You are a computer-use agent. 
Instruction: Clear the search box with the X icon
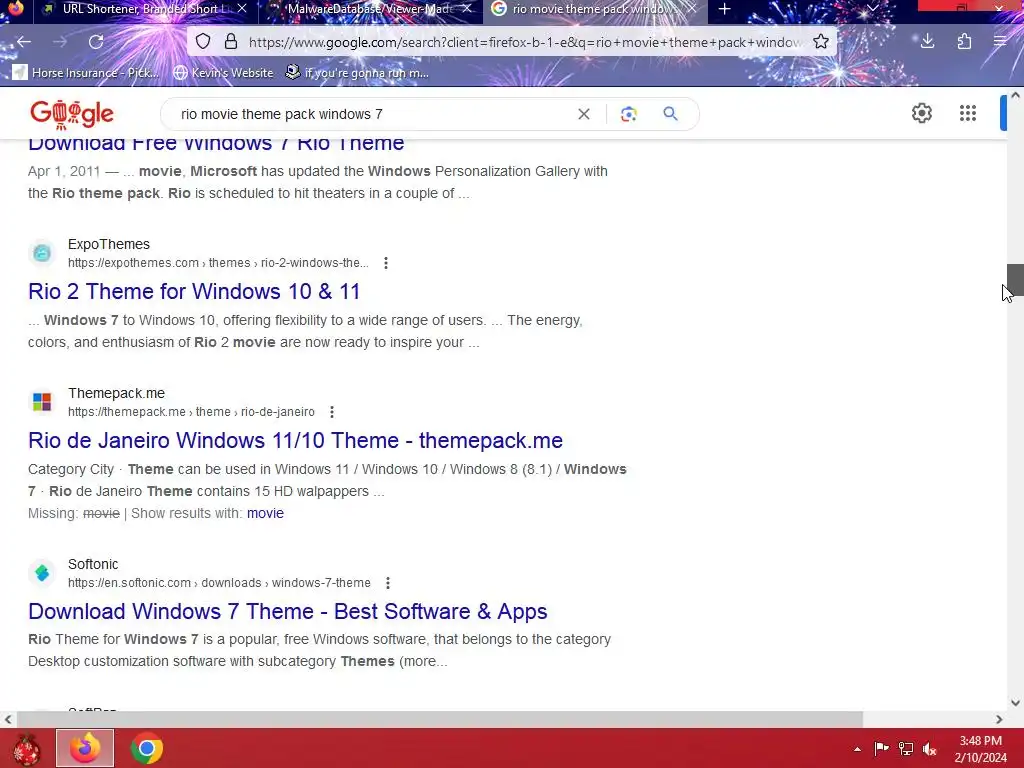tap(584, 114)
